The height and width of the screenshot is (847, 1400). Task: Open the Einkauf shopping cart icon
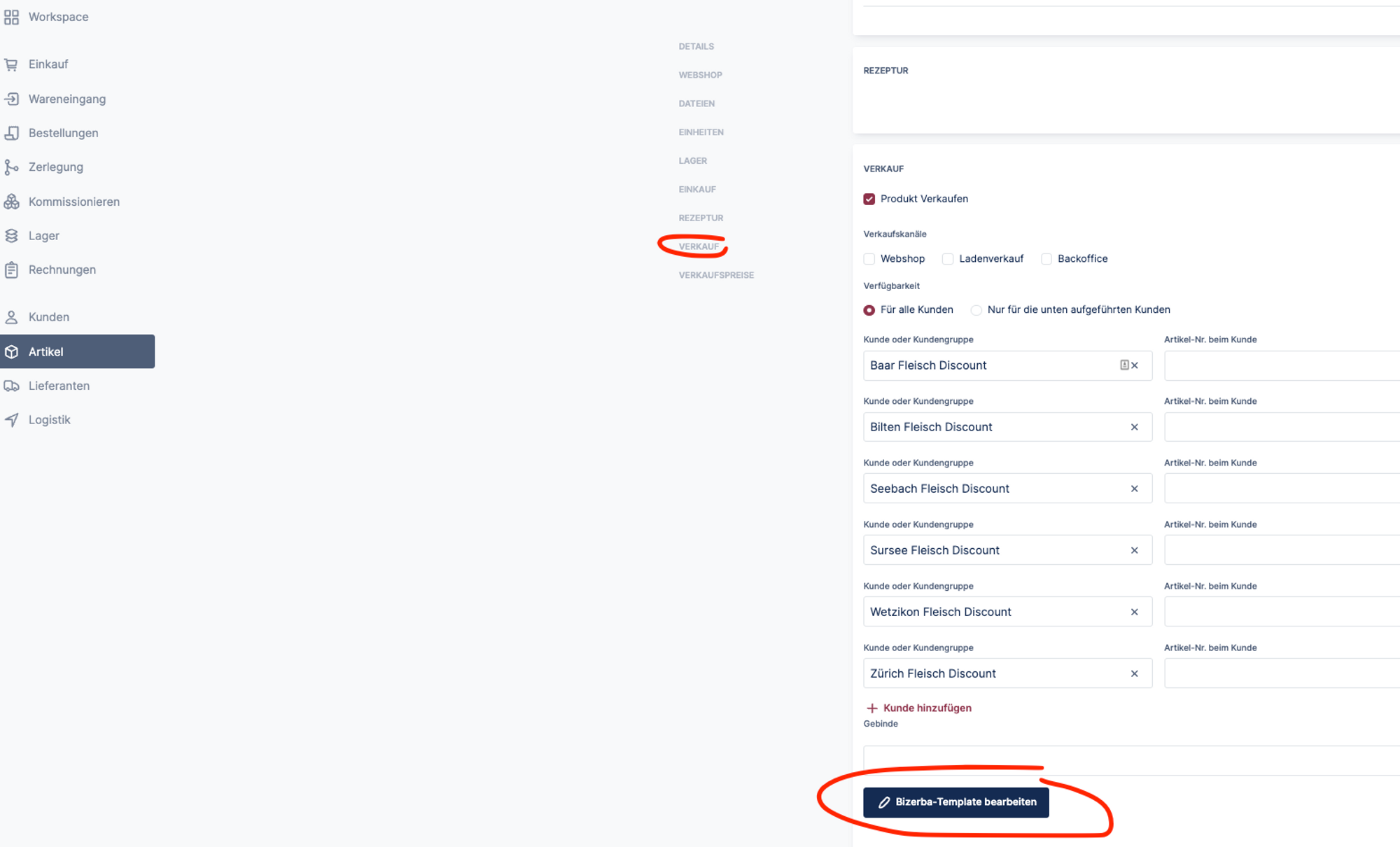tap(11, 64)
